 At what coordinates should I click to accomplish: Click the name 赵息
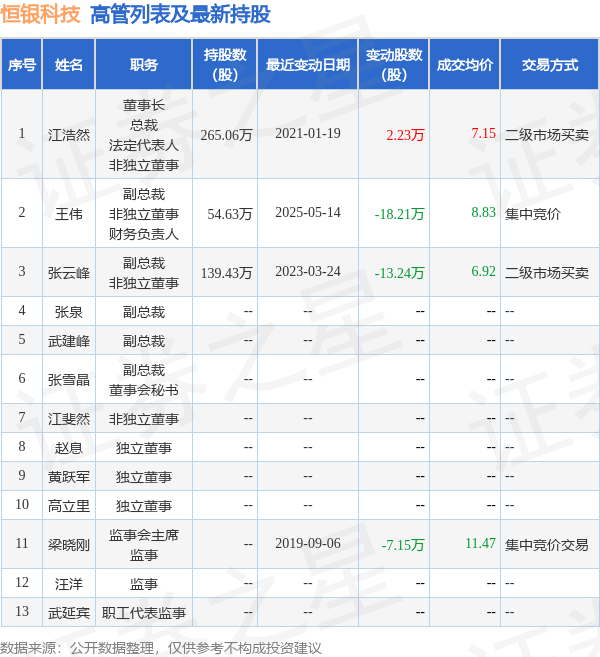click(x=69, y=448)
